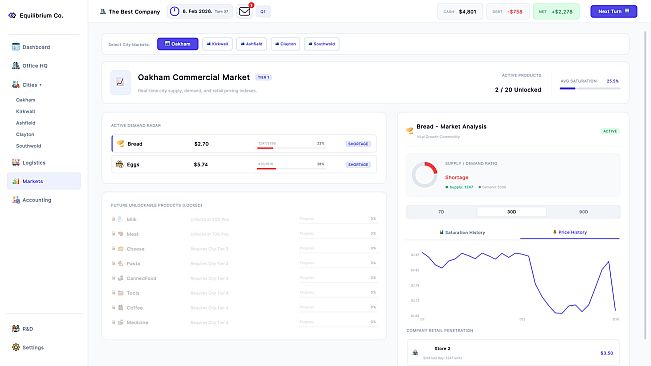651x366 pixels.
Task: Click the Bread icon in demand radar
Action: 120,144
